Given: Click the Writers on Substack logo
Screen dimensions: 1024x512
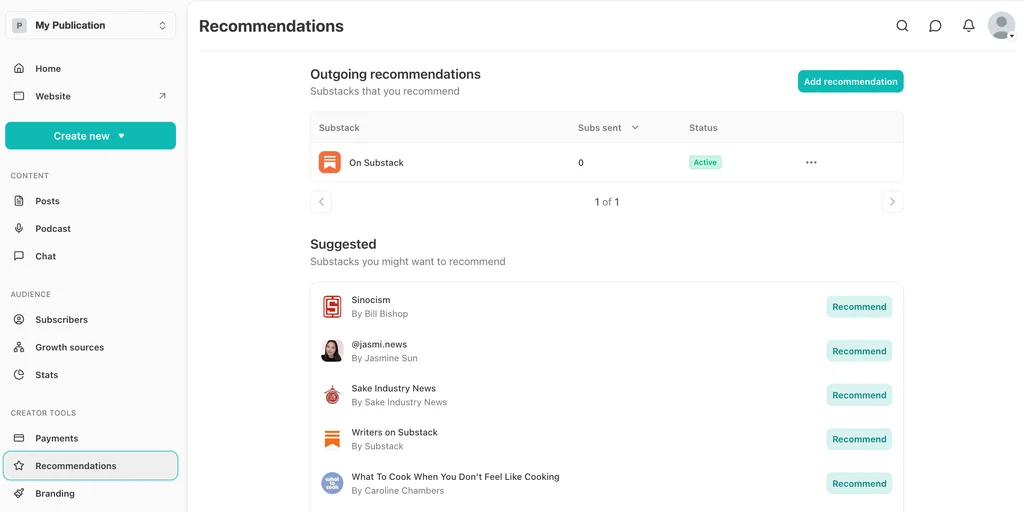Looking at the screenshot, I should tap(332, 439).
